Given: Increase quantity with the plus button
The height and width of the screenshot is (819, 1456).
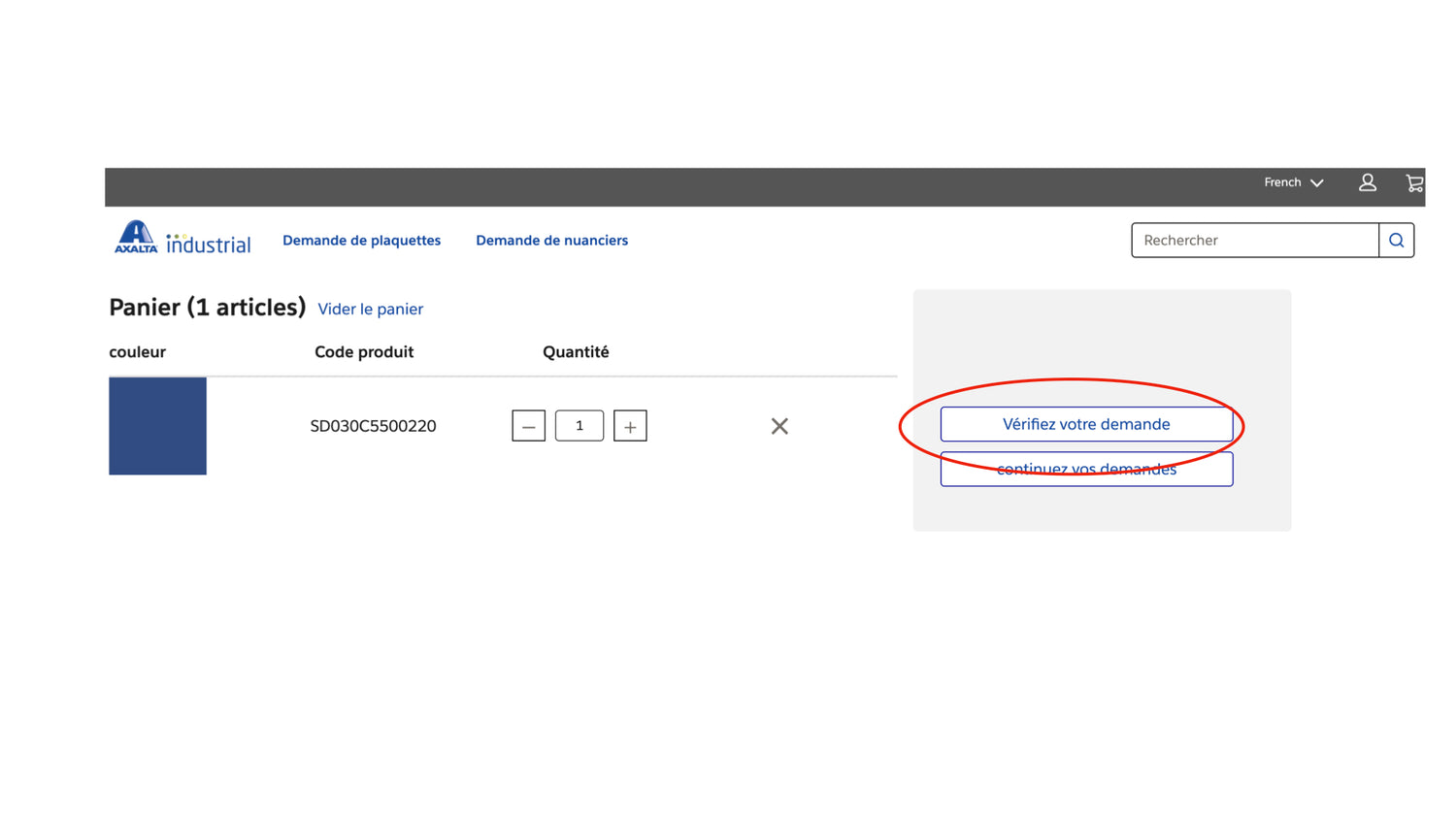Looking at the screenshot, I should point(630,426).
